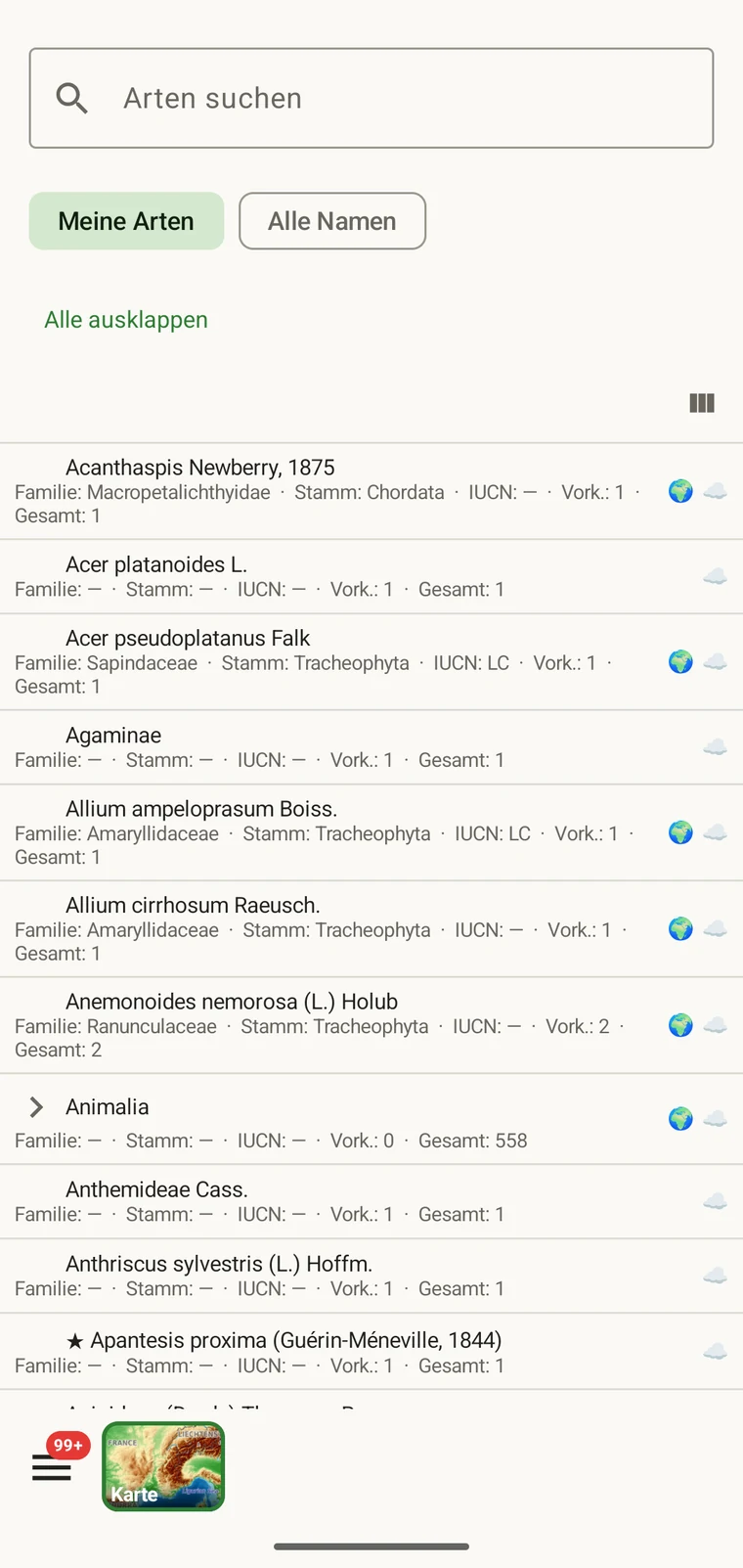Click the globe icon for Allium ampeloprasum

[x=680, y=832]
